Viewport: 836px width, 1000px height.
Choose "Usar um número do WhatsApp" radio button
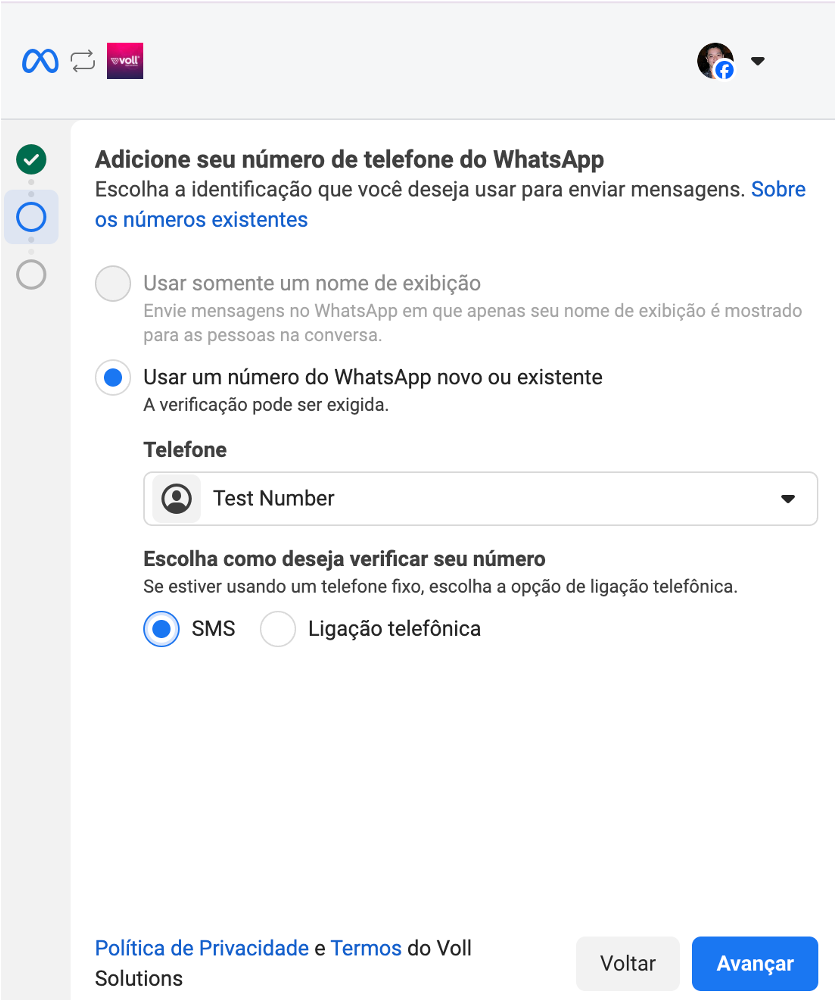tap(113, 378)
